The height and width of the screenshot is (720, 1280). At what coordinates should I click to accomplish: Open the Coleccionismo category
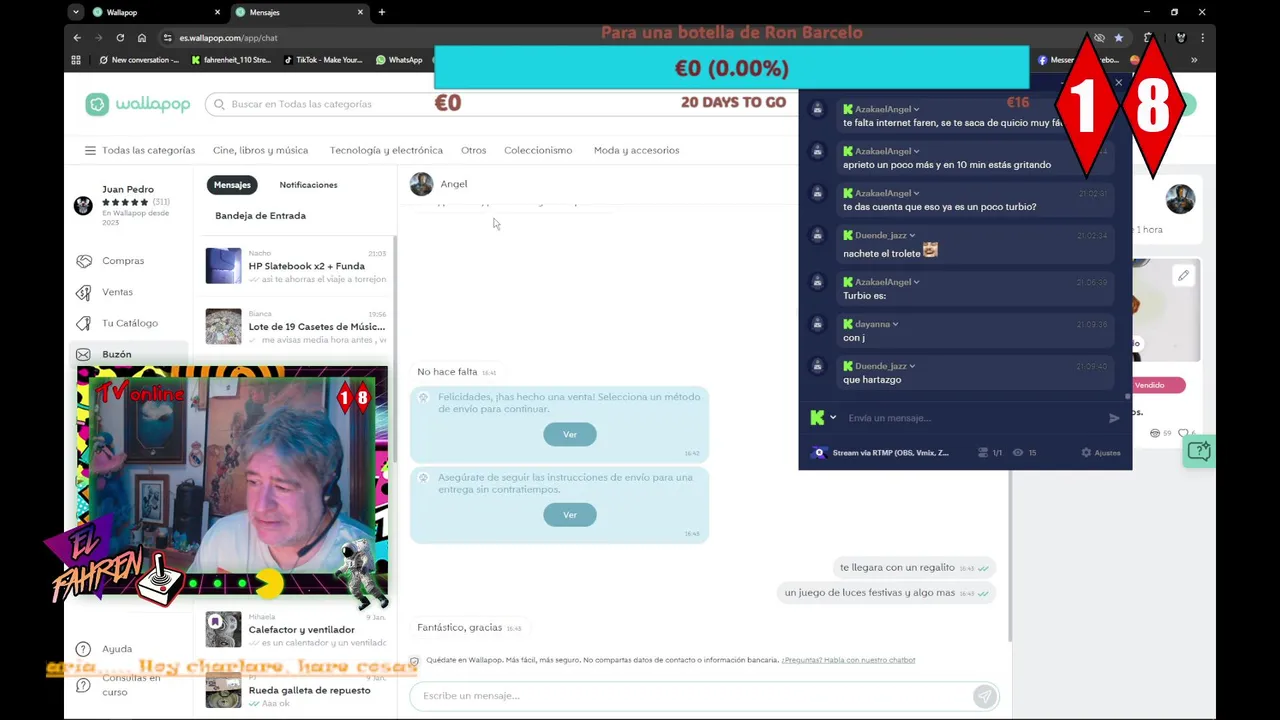(538, 150)
